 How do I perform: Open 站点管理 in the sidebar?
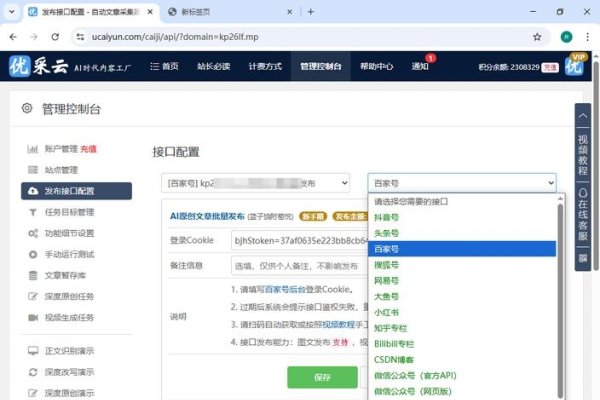tap(61, 170)
